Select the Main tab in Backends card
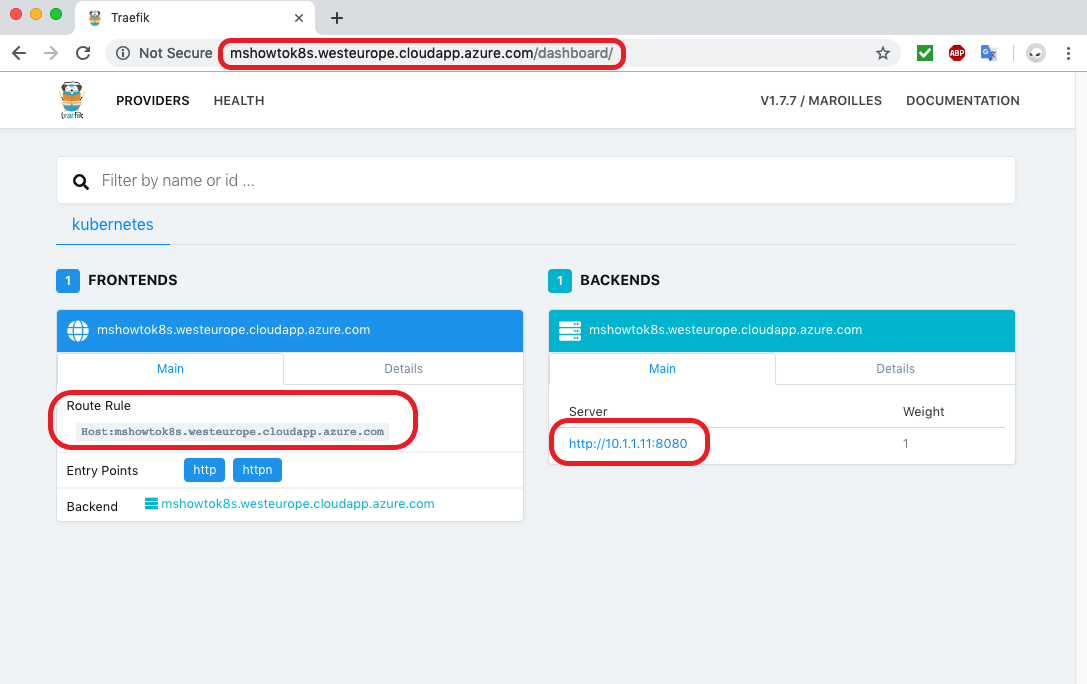1087x684 pixels. (x=662, y=369)
